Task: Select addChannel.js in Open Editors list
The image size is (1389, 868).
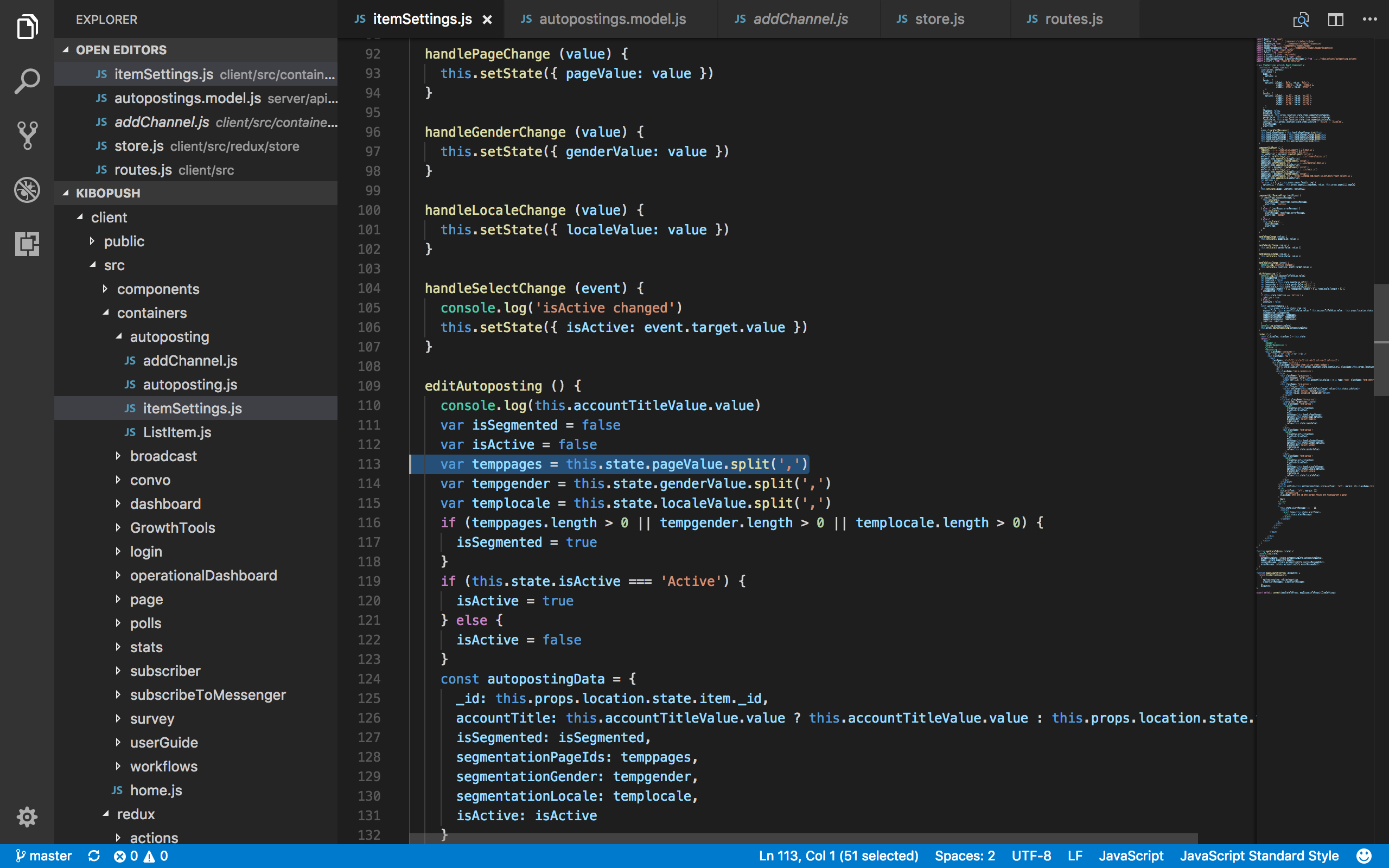Action: (196, 122)
